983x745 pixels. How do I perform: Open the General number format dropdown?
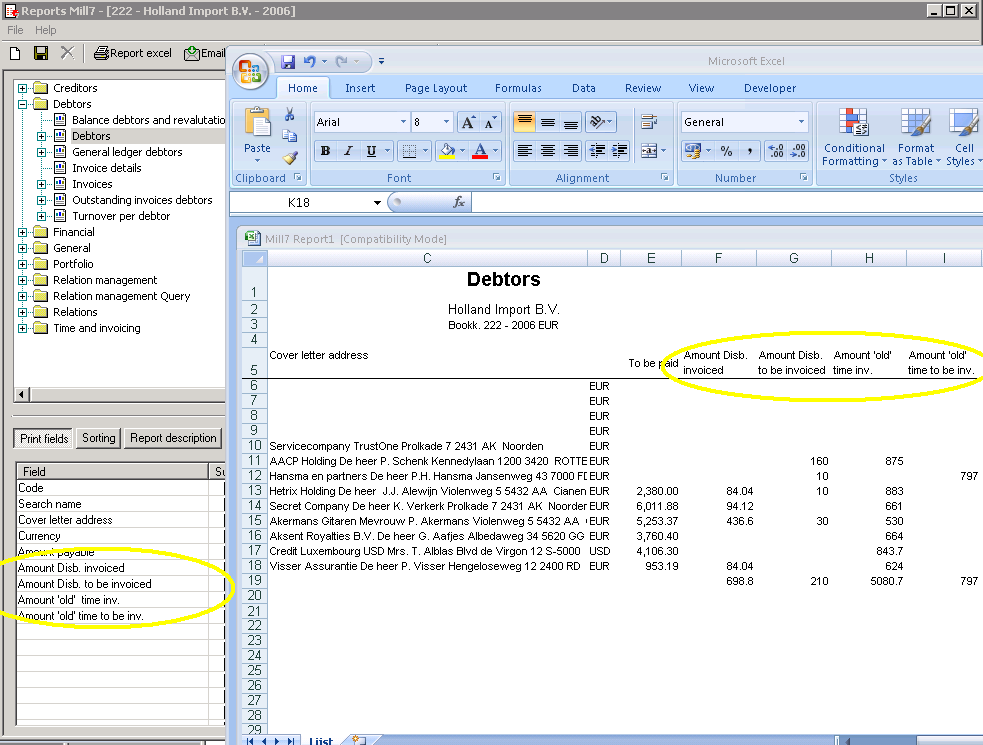click(x=801, y=122)
